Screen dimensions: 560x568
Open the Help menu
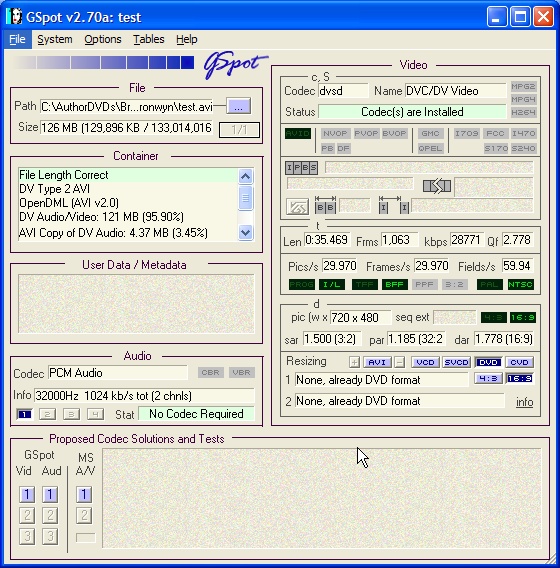pos(187,39)
